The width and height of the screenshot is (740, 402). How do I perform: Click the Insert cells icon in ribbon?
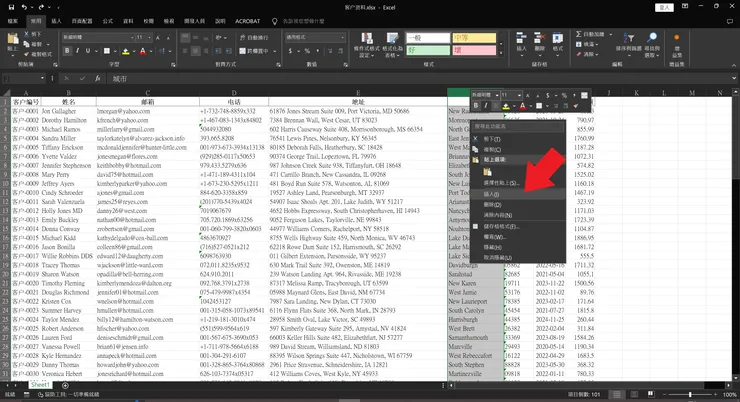coord(521,39)
